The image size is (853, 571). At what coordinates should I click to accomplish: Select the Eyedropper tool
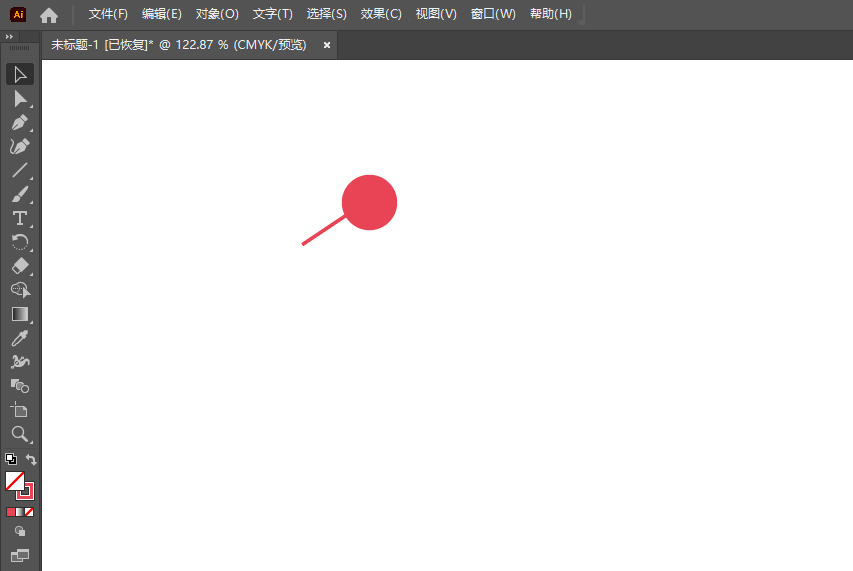click(x=20, y=338)
